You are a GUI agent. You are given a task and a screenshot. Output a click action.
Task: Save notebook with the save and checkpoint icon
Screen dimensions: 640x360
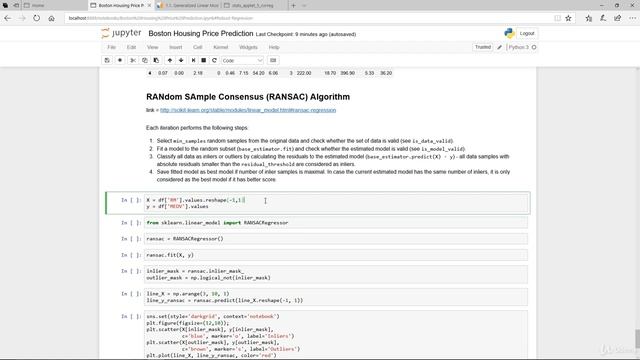tap(107, 60)
